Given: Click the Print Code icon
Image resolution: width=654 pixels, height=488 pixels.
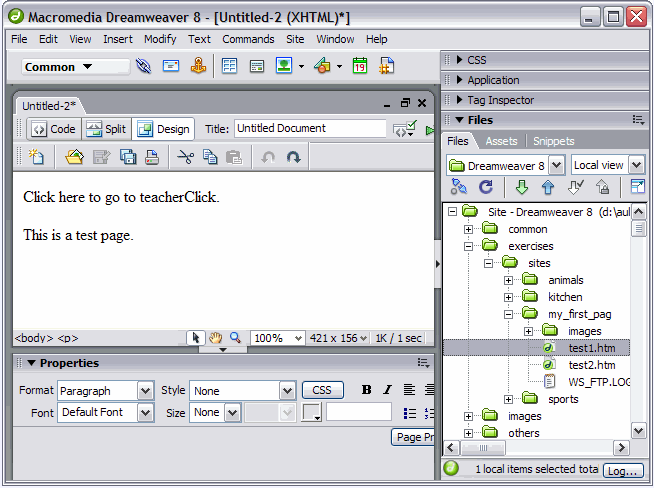Looking at the screenshot, I should click(x=152, y=157).
